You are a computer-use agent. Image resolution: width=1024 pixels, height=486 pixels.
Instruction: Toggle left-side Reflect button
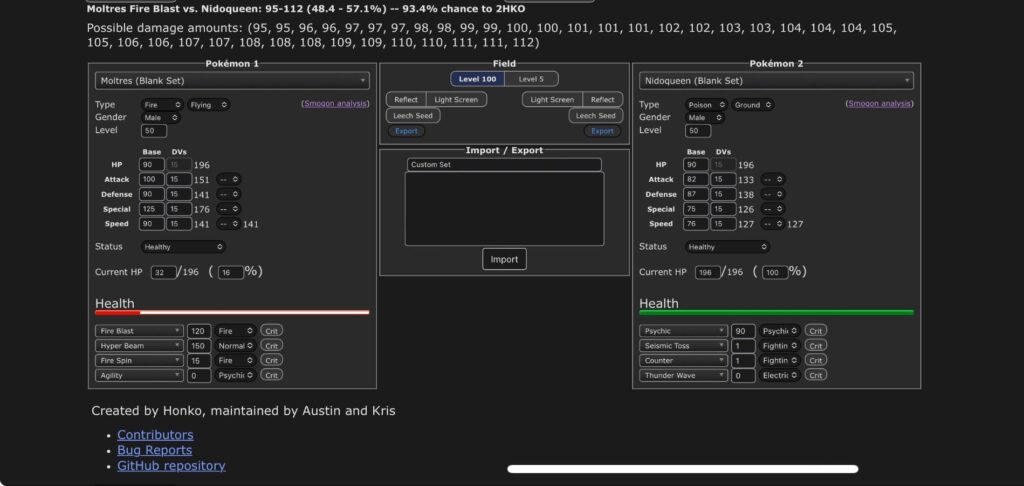pos(406,100)
